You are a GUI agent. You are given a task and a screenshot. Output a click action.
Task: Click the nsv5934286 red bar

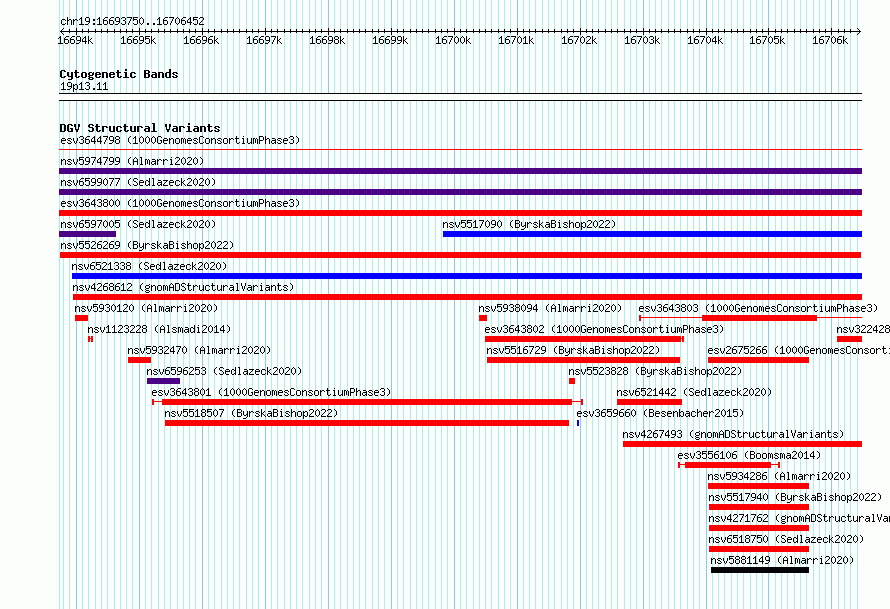click(x=758, y=486)
